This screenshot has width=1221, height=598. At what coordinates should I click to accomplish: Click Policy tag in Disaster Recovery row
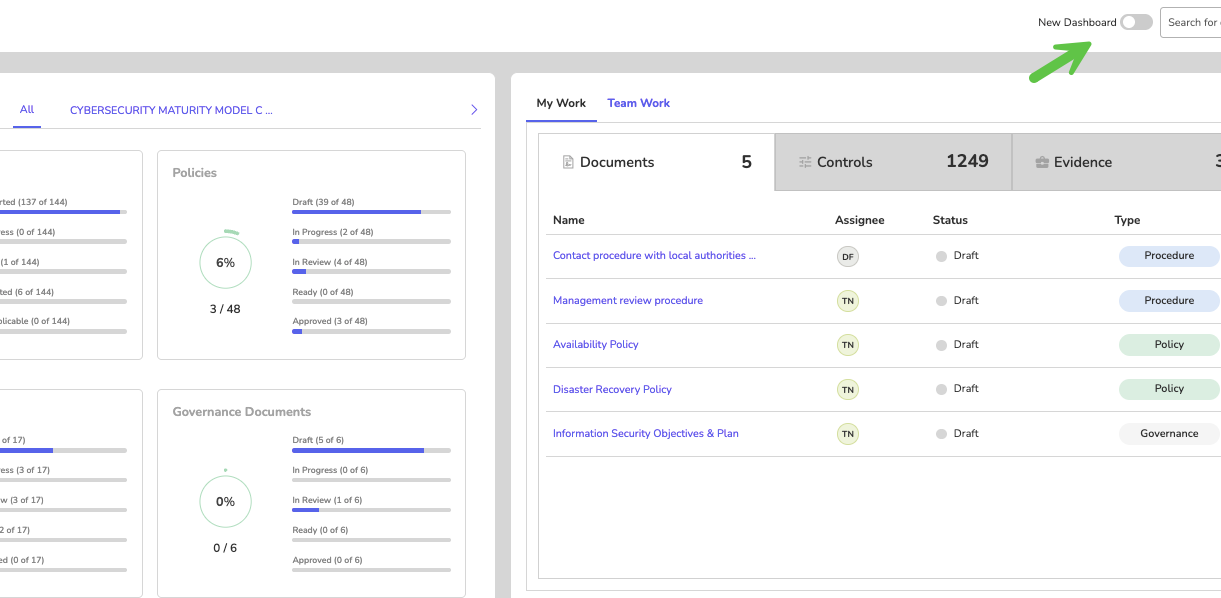point(1169,389)
